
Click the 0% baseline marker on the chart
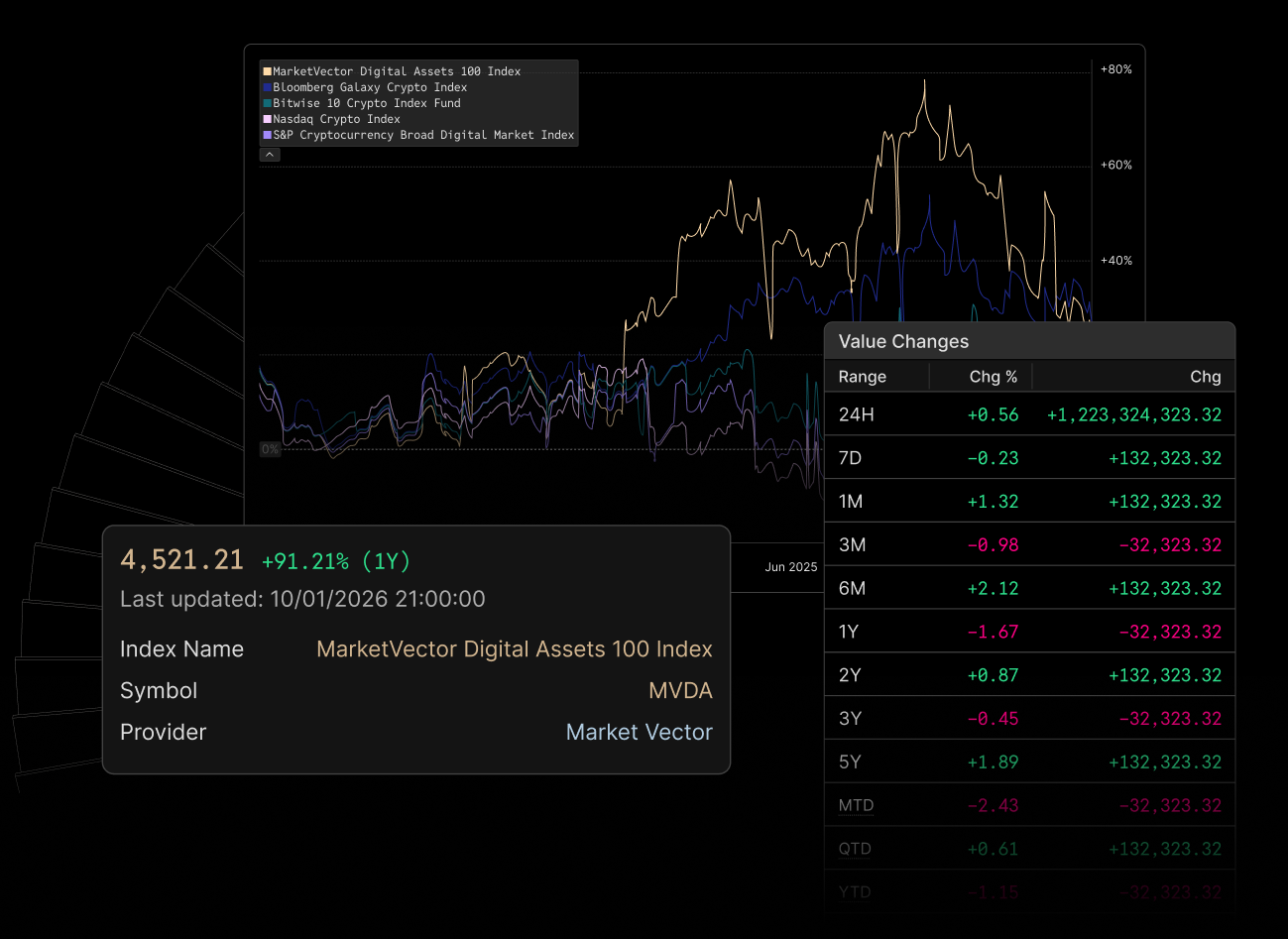(x=270, y=449)
